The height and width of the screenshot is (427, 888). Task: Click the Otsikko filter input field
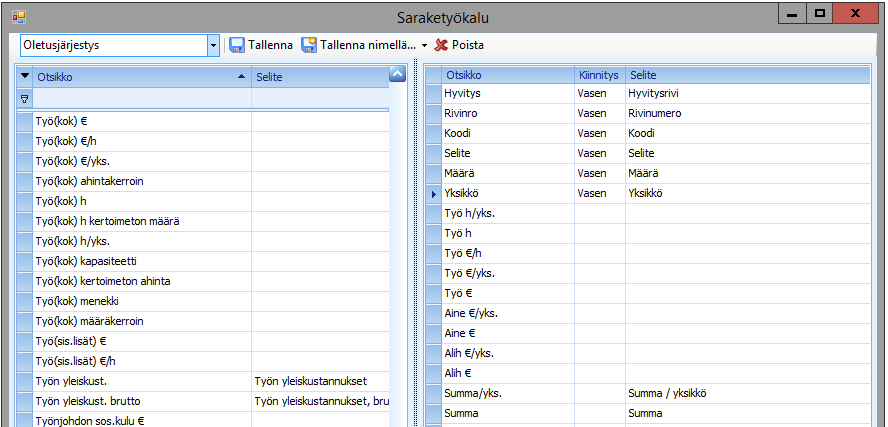pos(142,99)
